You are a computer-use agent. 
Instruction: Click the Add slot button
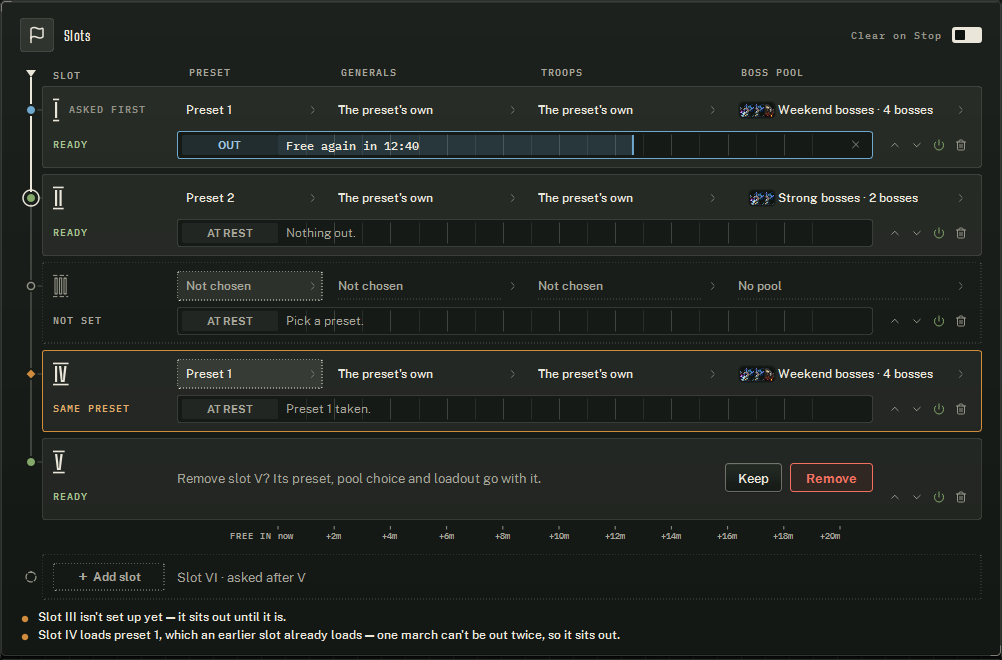click(x=109, y=577)
